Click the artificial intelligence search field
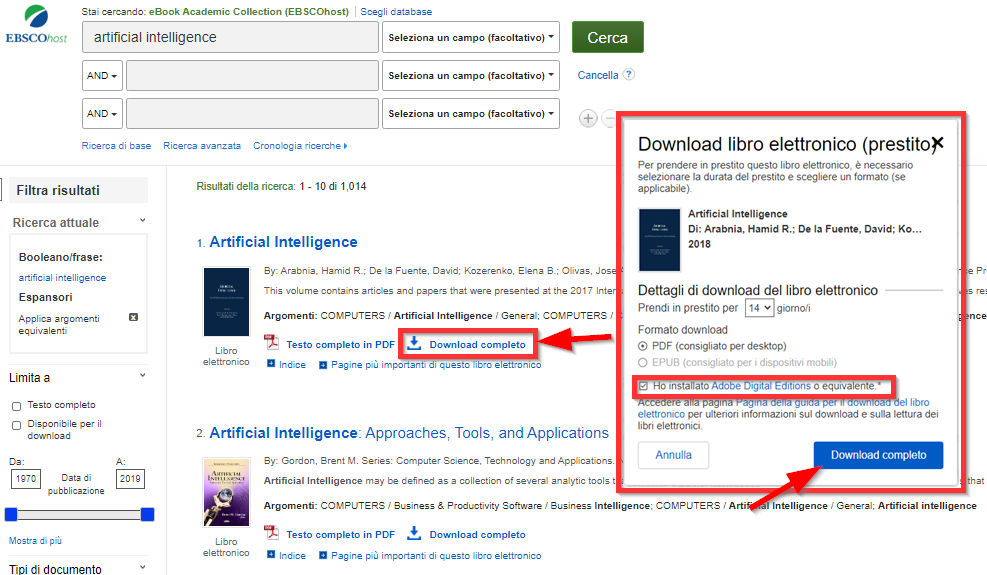This screenshot has width=987, height=575. [230, 38]
